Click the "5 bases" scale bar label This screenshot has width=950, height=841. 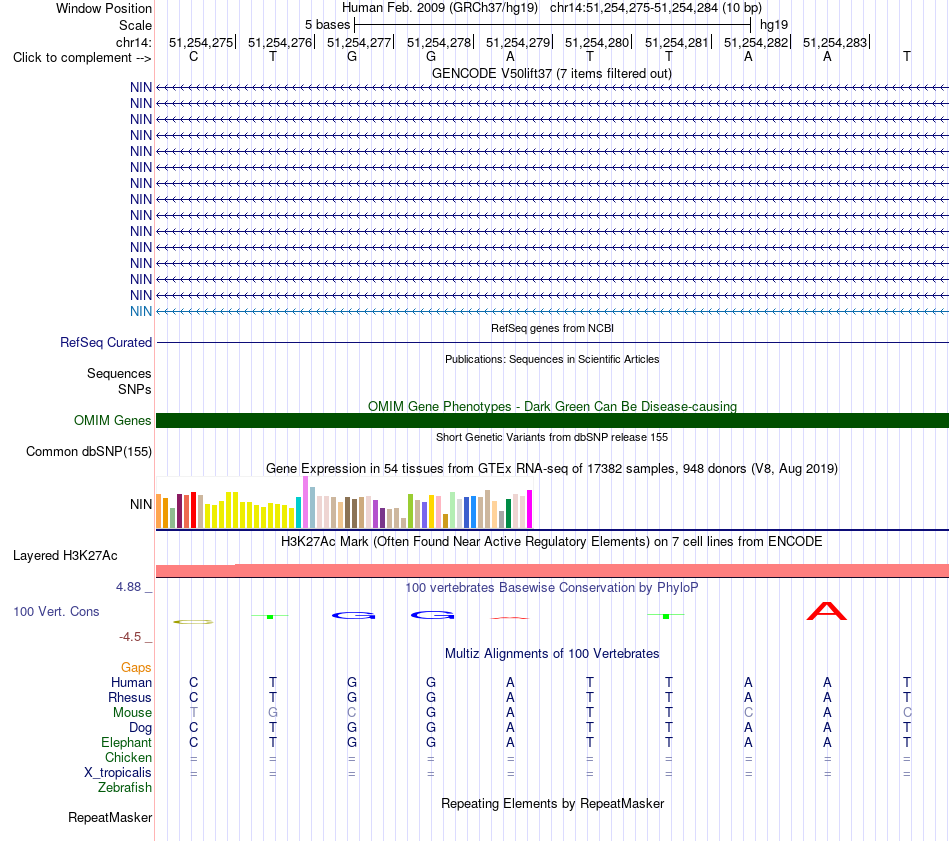point(327,25)
